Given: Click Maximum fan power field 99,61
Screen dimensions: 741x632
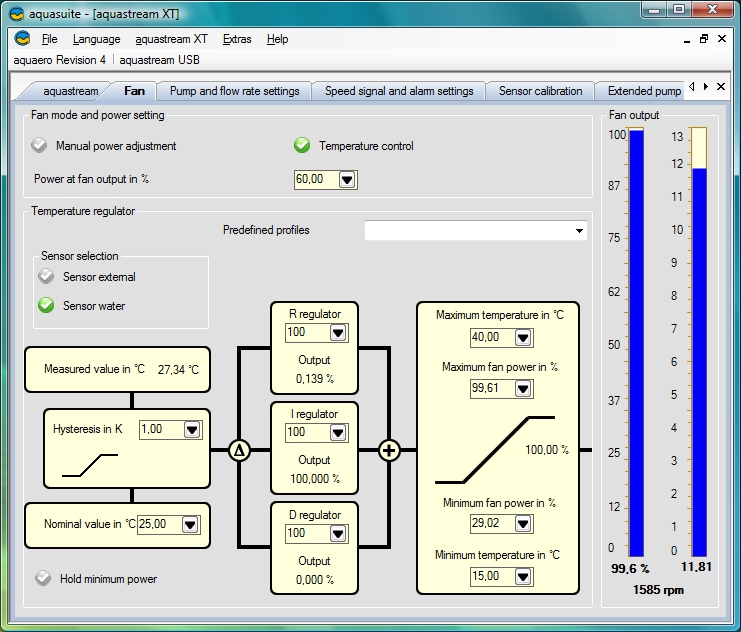Looking at the screenshot, I should tap(492, 389).
